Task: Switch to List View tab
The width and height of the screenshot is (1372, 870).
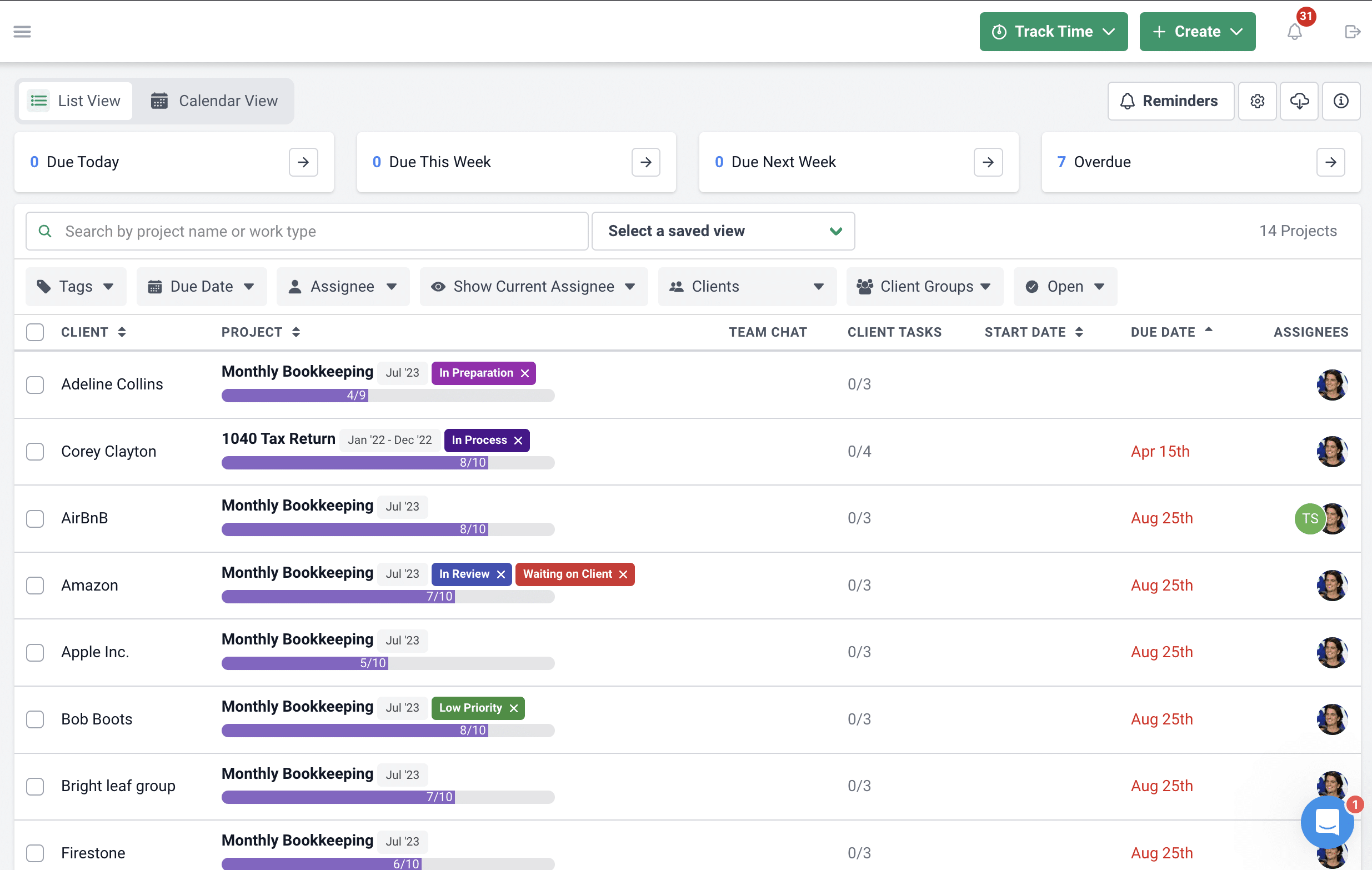Action: pyautogui.click(x=75, y=101)
